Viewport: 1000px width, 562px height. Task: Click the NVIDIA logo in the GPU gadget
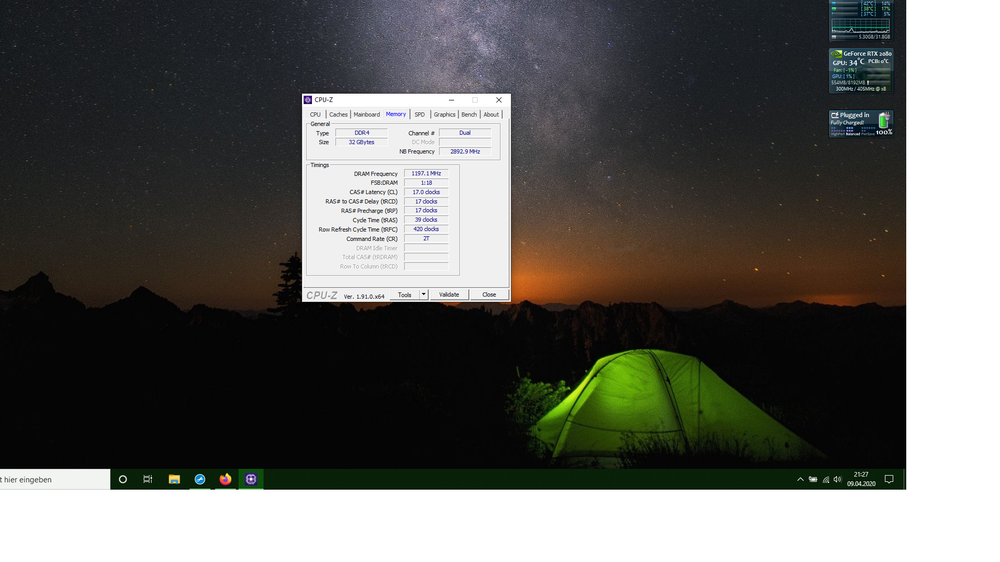point(837,54)
